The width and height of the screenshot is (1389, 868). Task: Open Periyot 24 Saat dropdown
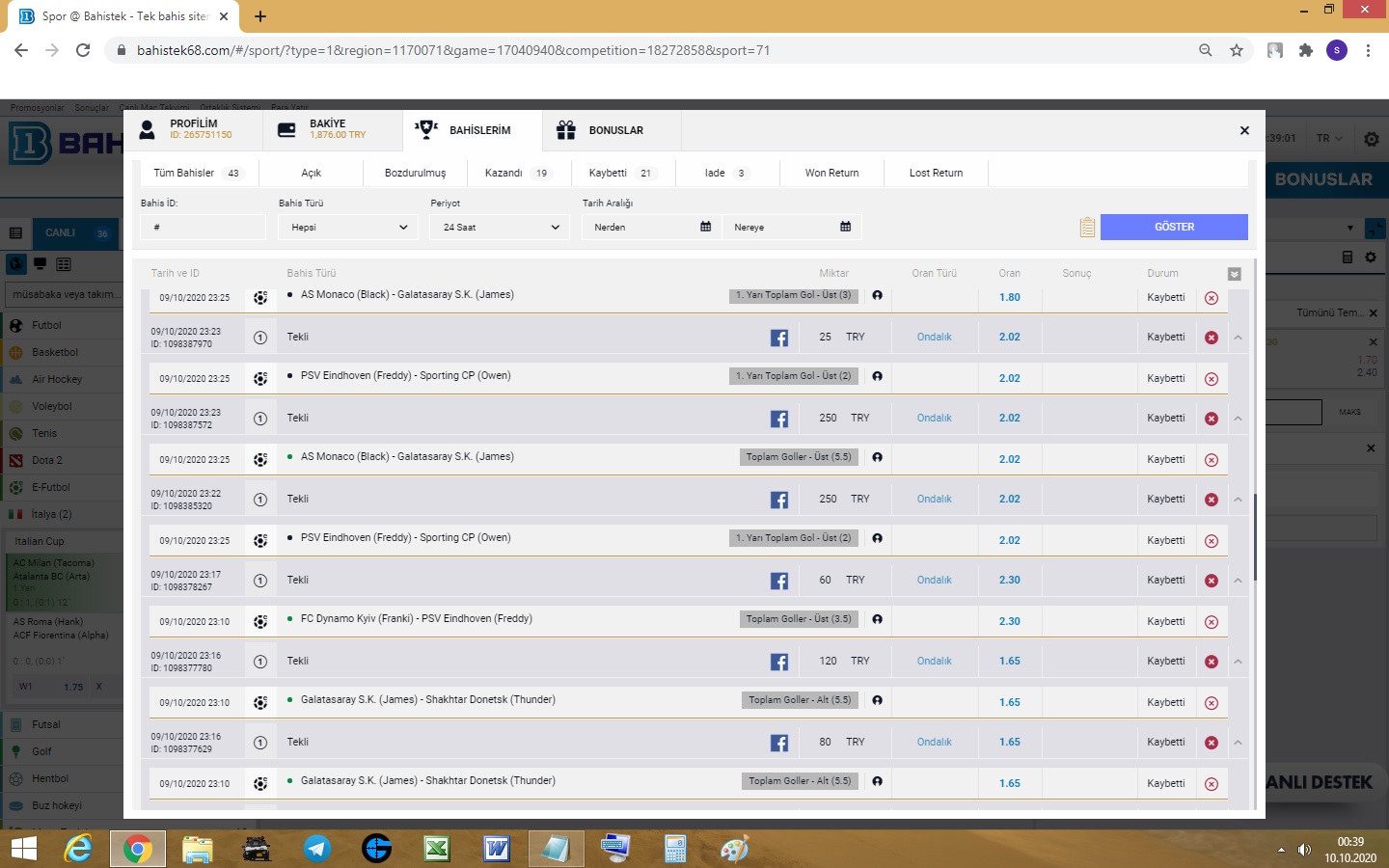pos(501,228)
